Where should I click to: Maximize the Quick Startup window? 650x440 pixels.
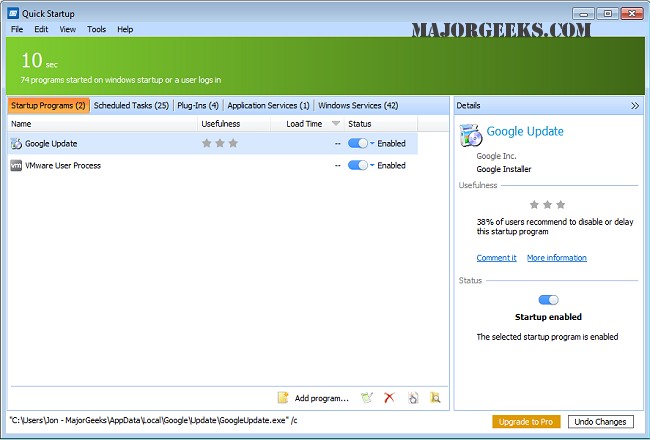[x=607, y=14]
